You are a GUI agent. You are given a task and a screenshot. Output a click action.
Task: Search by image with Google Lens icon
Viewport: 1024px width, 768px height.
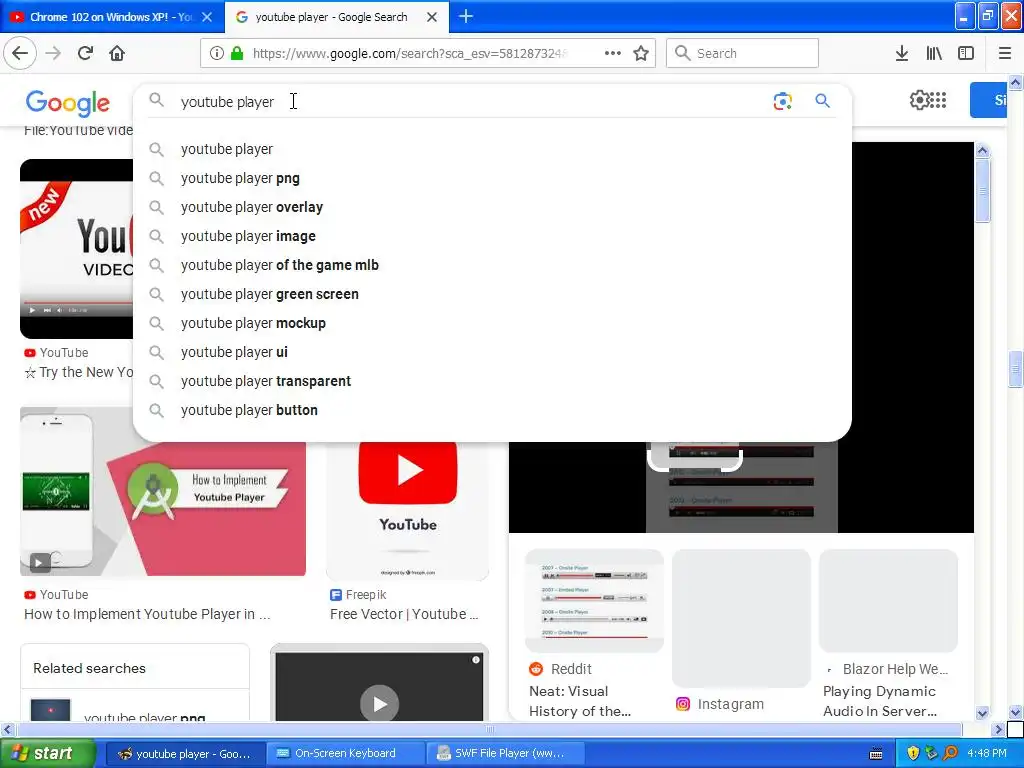[782, 101]
